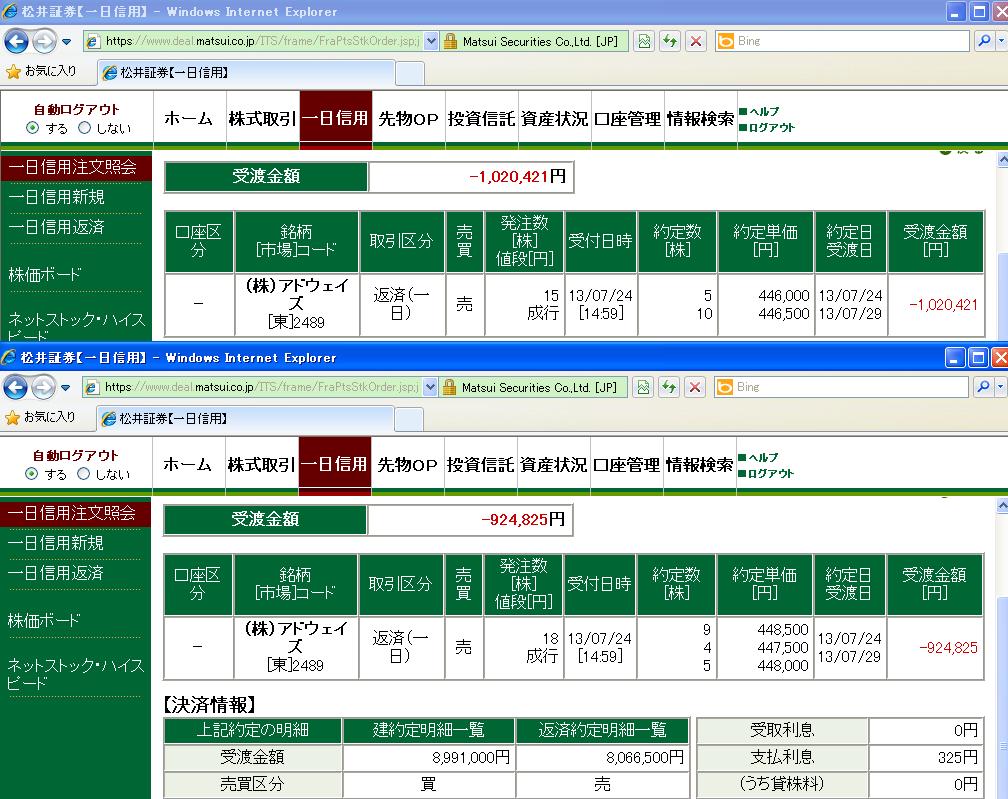Screen dimensions: 1008x799
Task: Select the しない auto-logout radio in the lower window
Action: click(x=84, y=474)
